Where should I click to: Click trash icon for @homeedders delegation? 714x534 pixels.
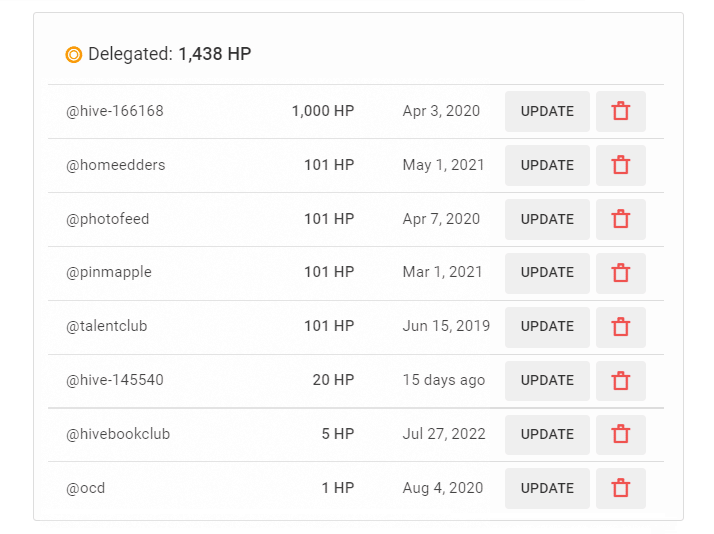click(620, 165)
